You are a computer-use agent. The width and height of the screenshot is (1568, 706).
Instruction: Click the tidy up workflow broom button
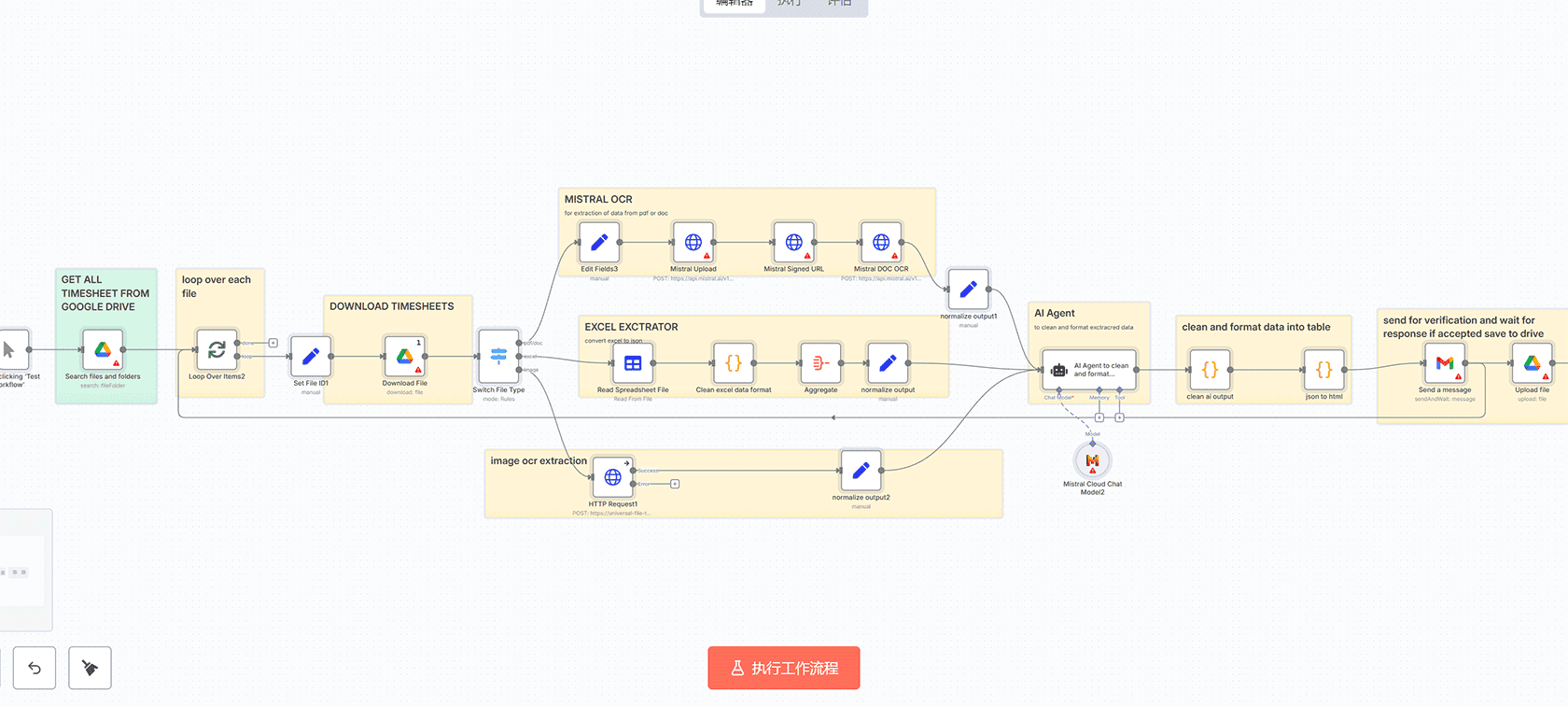tap(90, 668)
